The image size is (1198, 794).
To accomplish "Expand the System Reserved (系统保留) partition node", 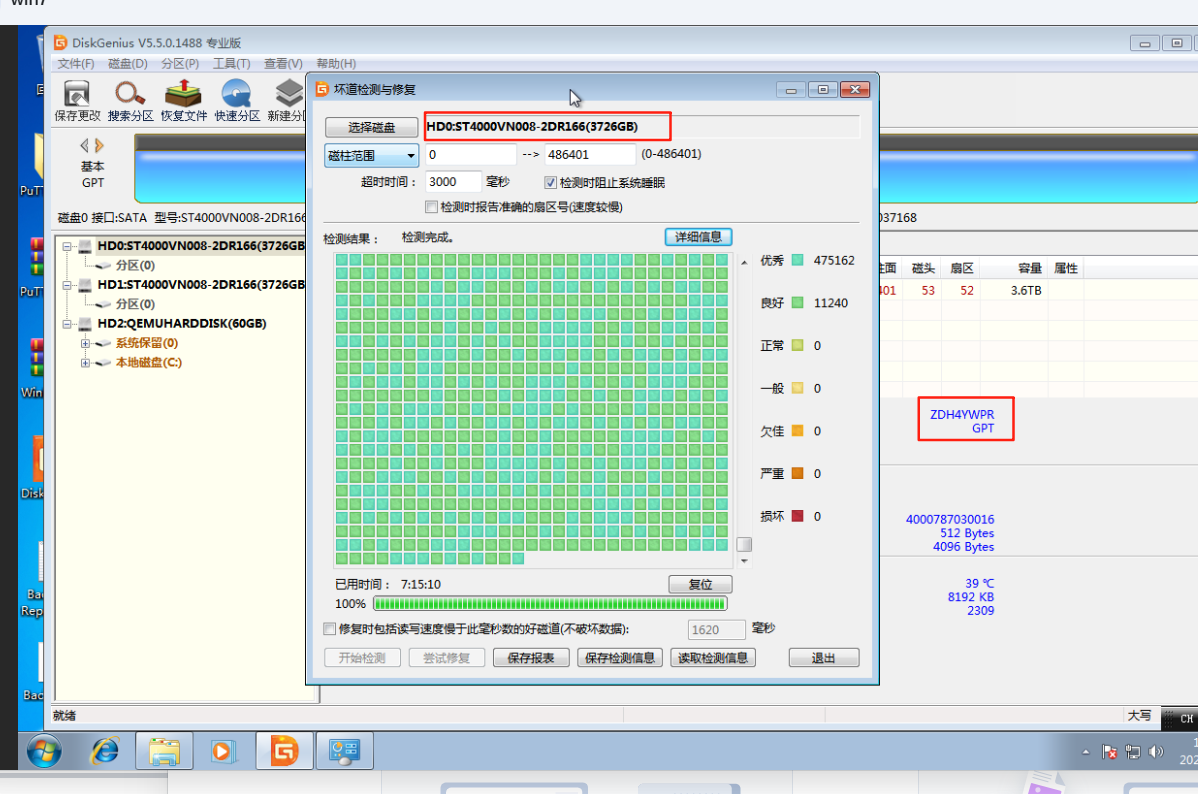I will click(x=85, y=343).
